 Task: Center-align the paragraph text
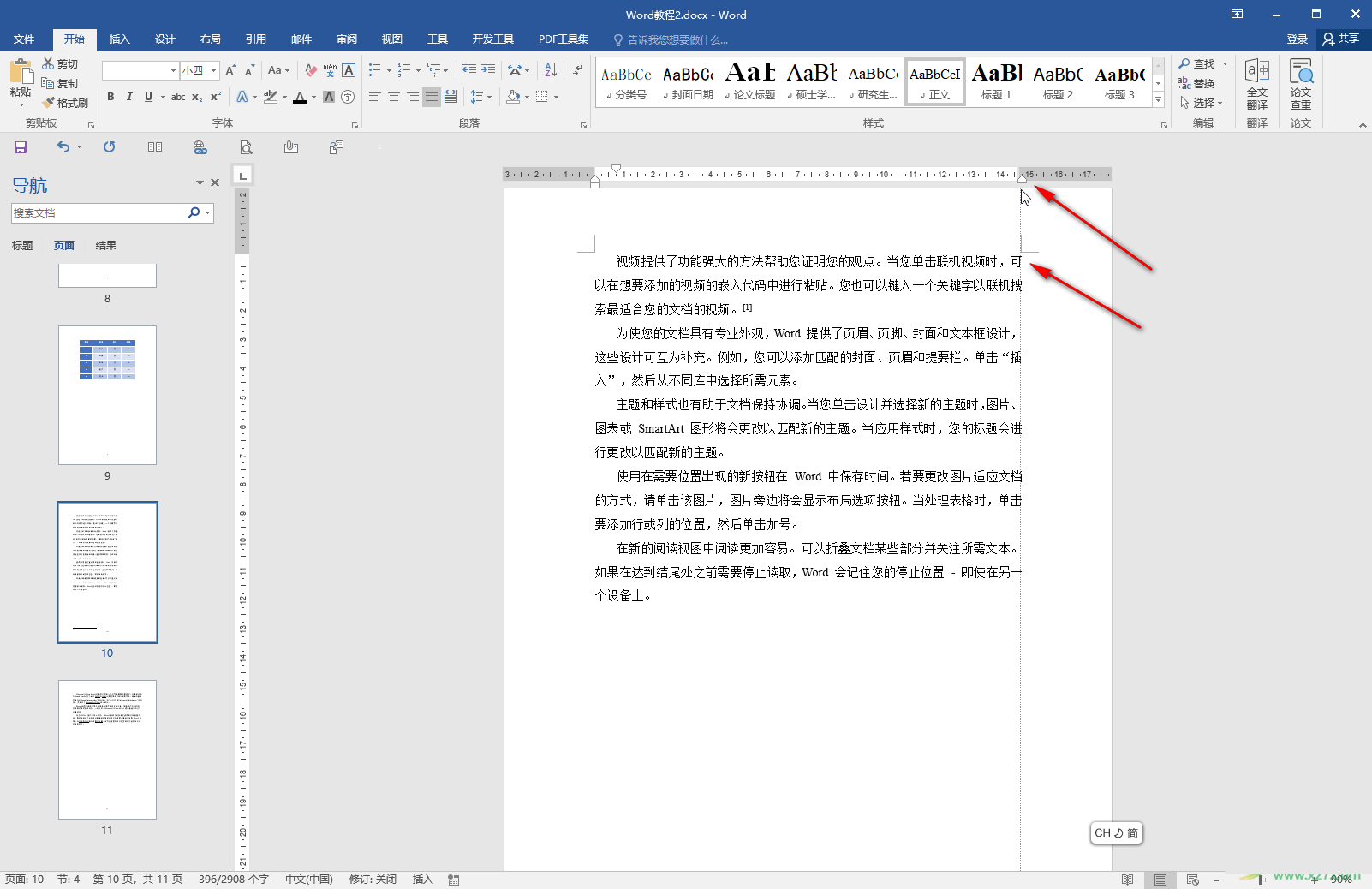pos(394,97)
